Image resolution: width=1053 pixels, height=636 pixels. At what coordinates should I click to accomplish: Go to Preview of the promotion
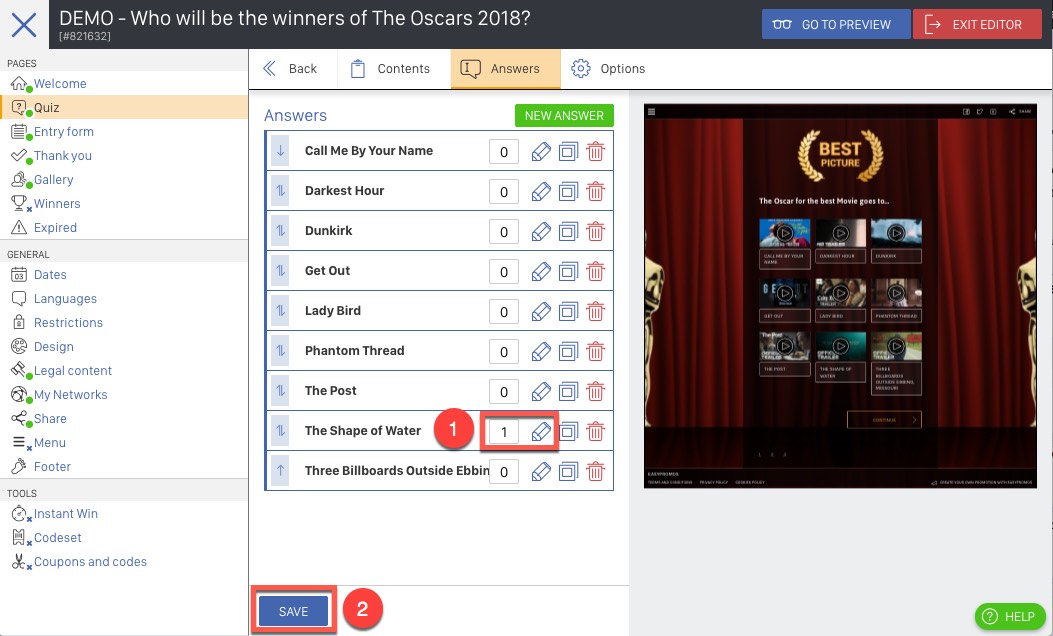pos(836,24)
